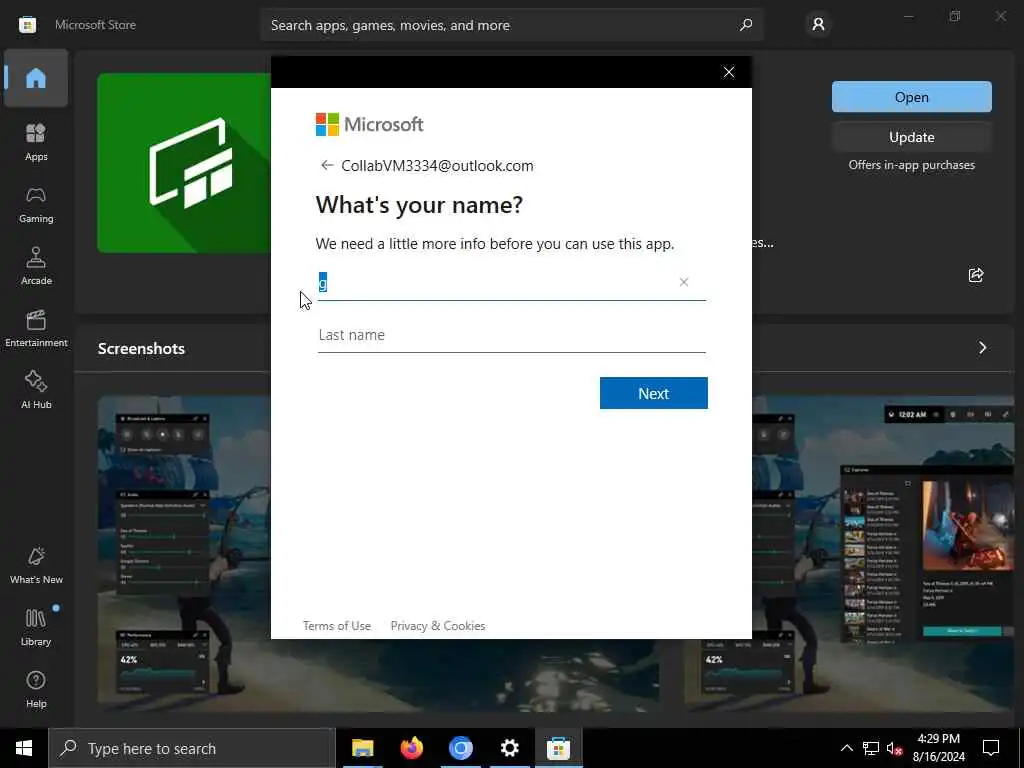The width and height of the screenshot is (1024, 768).
Task: Clear the first name field with X
Action: click(x=684, y=282)
